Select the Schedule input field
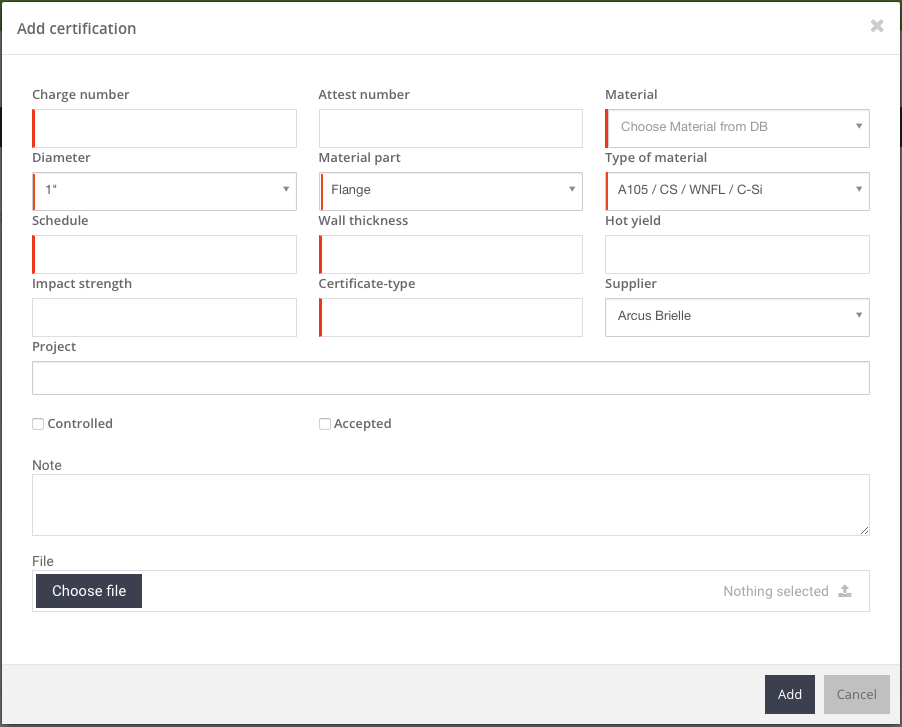 pyautogui.click(x=165, y=254)
